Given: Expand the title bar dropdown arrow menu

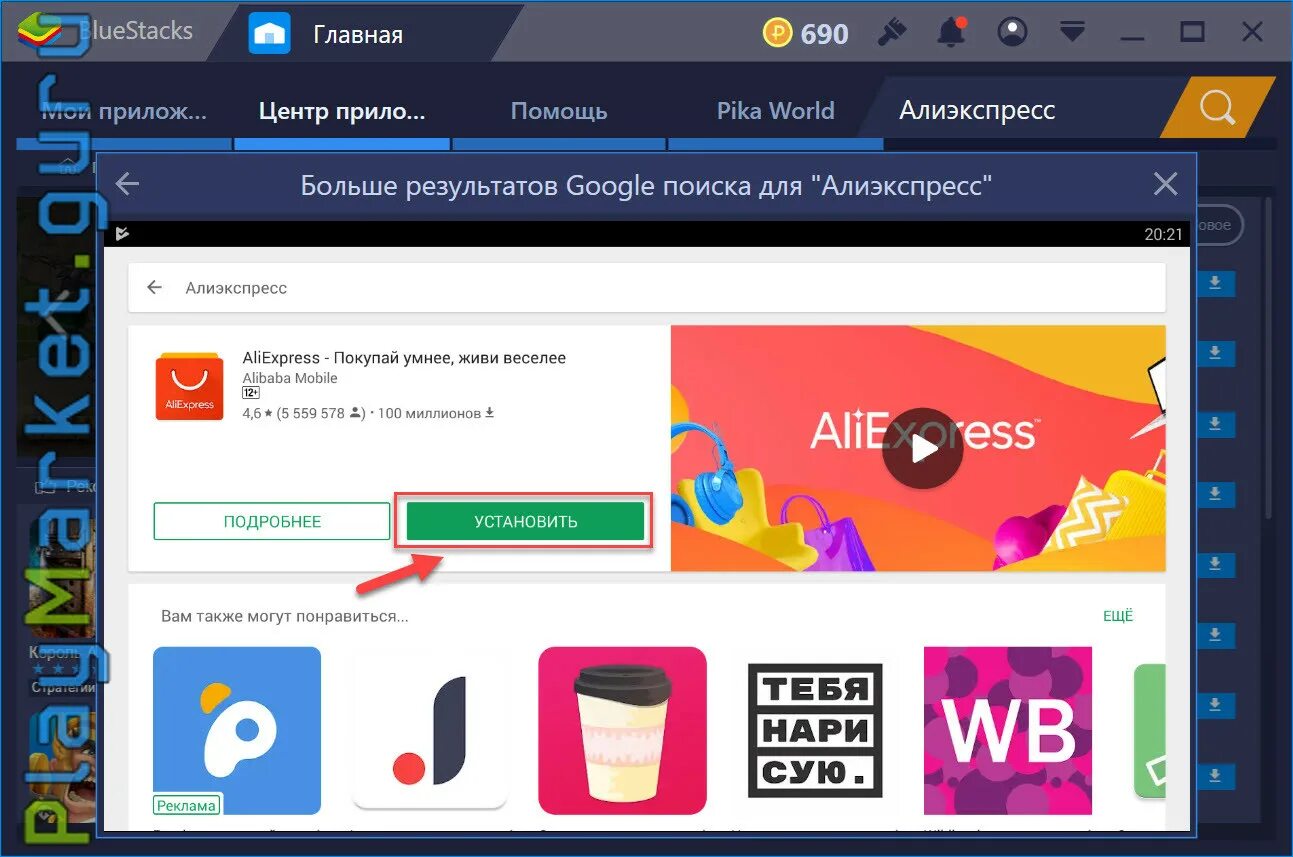Looking at the screenshot, I should click(x=1073, y=33).
